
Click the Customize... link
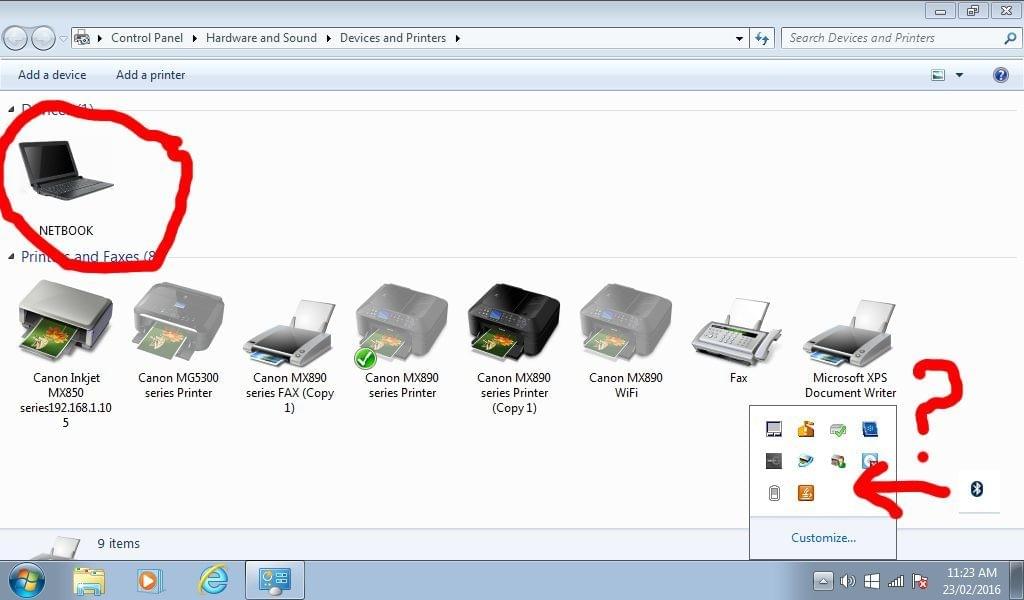click(x=823, y=538)
